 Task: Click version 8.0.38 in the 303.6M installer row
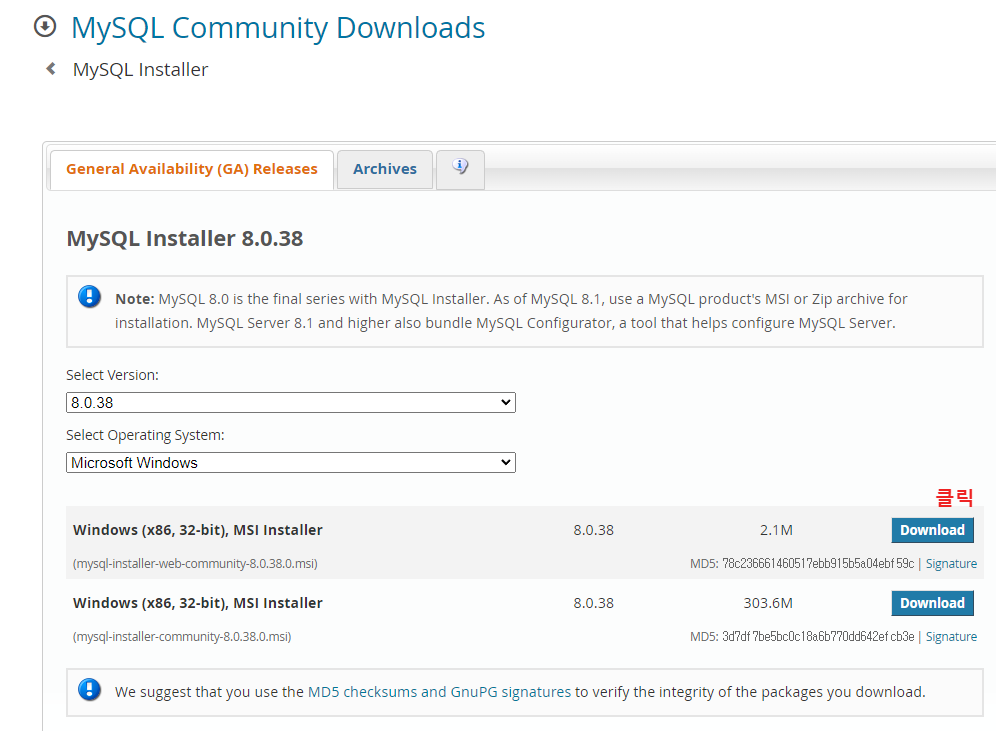594,603
